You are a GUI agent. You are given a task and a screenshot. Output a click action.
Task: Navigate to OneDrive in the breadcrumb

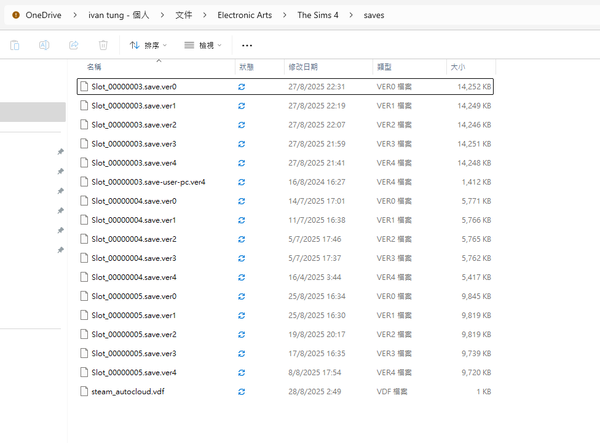pyautogui.click(x=43, y=15)
